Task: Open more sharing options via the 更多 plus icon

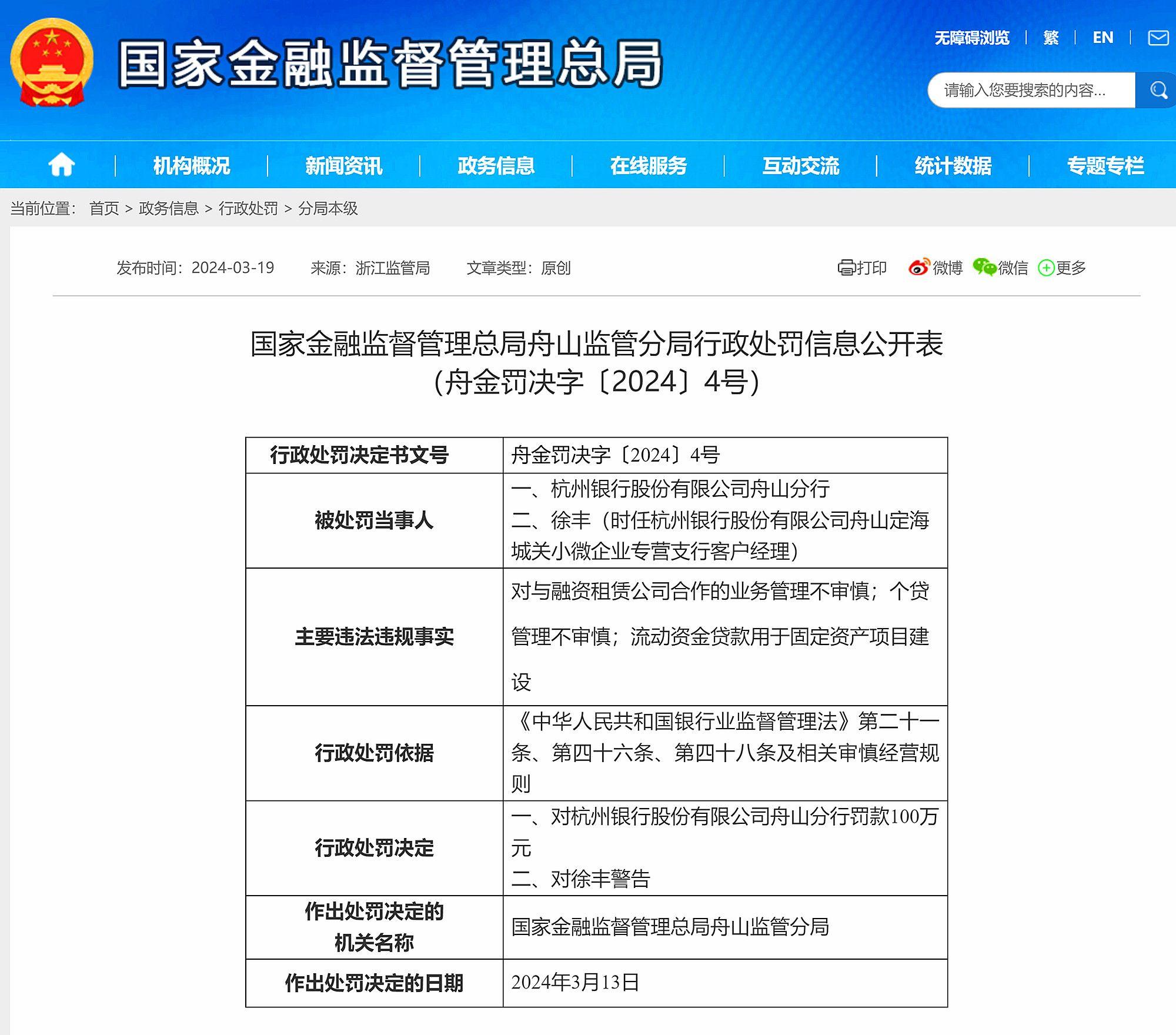Action: tap(1046, 268)
